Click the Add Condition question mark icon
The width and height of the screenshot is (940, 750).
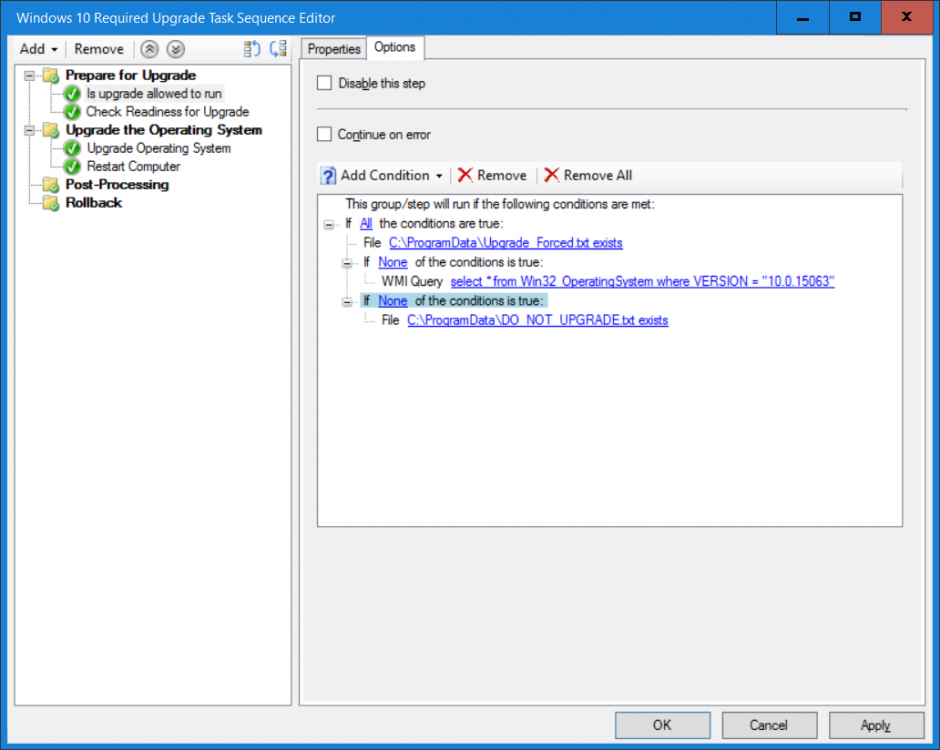tap(328, 176)
